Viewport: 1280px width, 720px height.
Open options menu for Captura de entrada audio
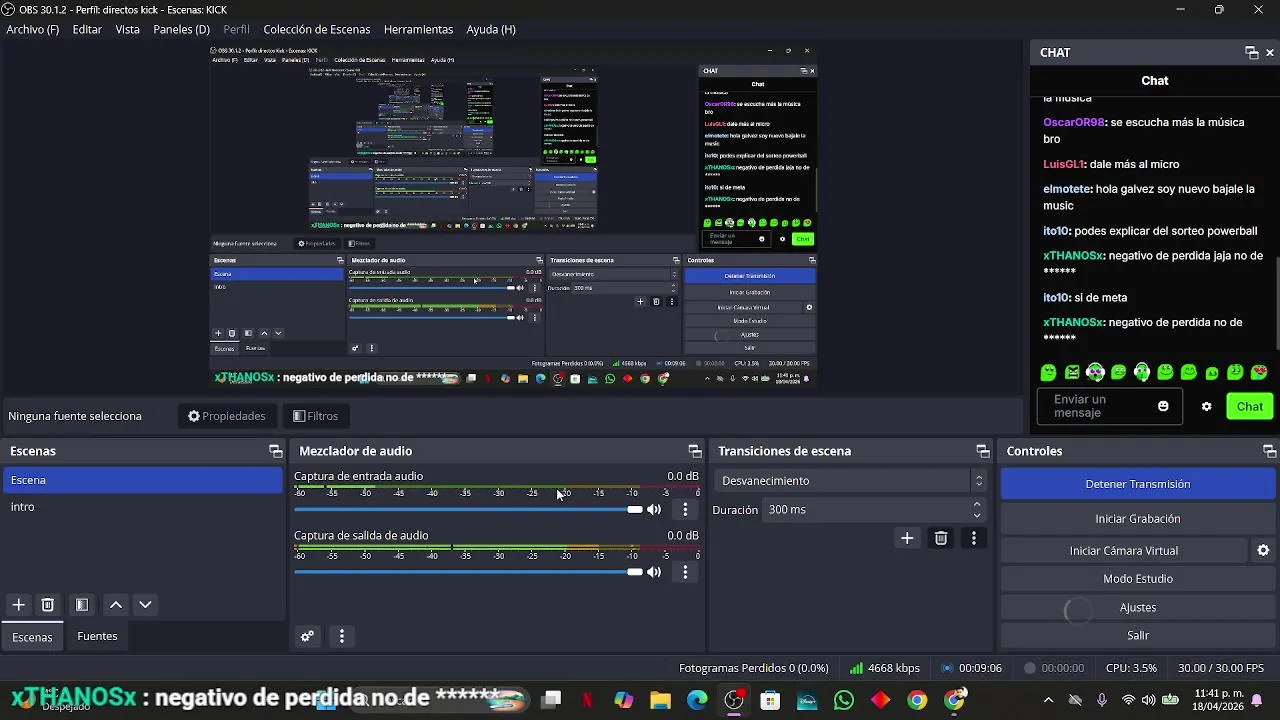click(x=685, y=510)
